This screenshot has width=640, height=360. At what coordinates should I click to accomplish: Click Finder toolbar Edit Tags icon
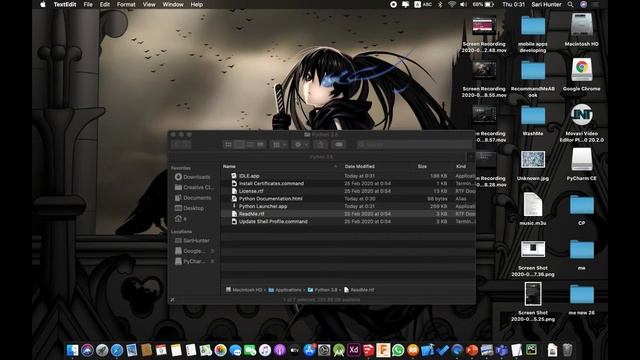(x=338, y=144)
